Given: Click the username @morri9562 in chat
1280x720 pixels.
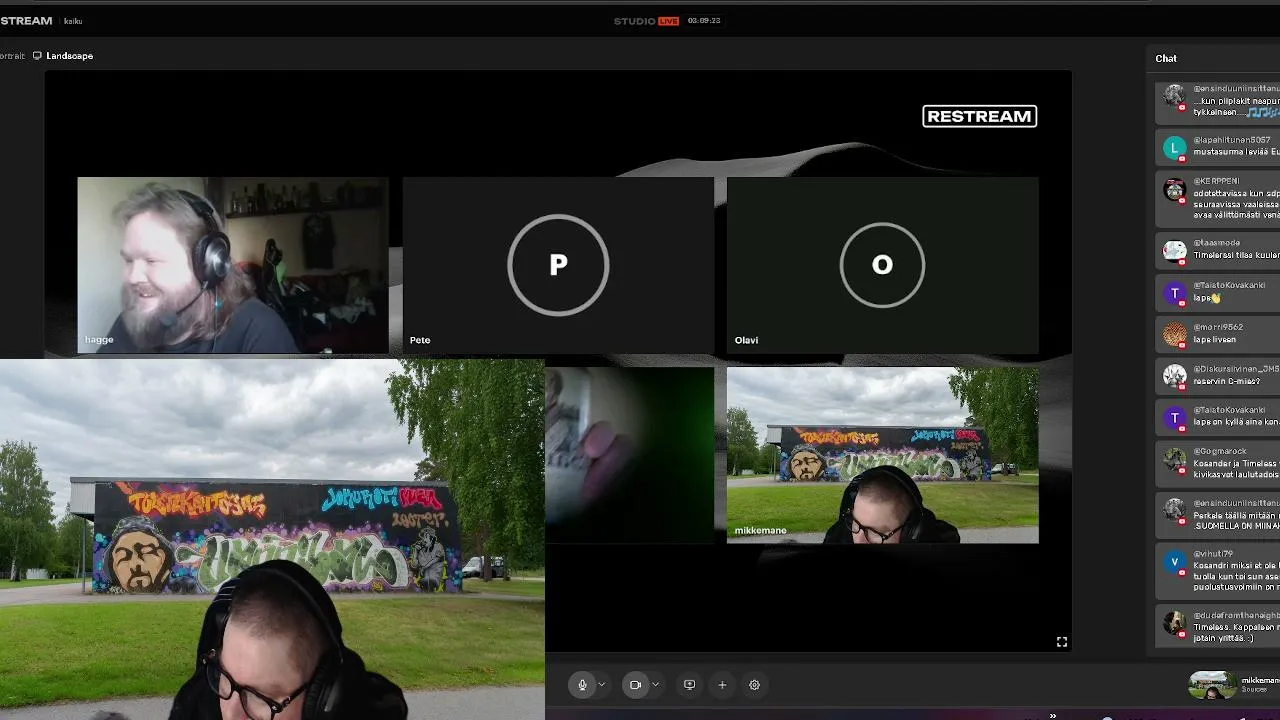Looking at the screenshot, I should click(1218, 327).
